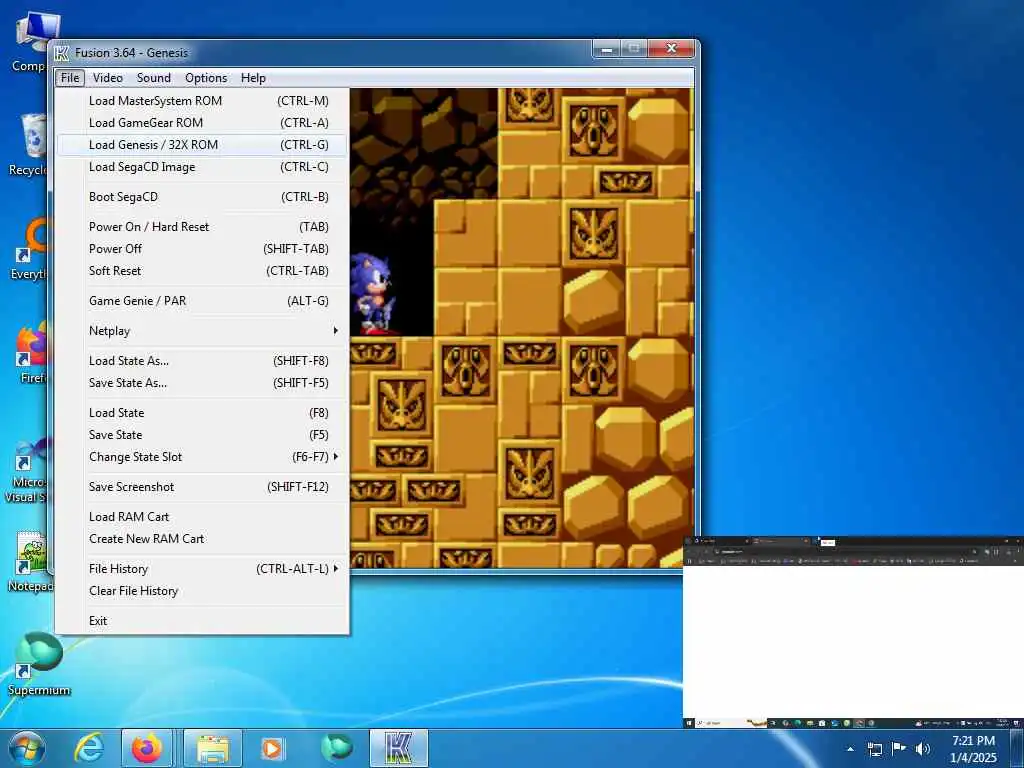Open the Video menu
The image size is (1024, 768).
[x=108, y=78]
